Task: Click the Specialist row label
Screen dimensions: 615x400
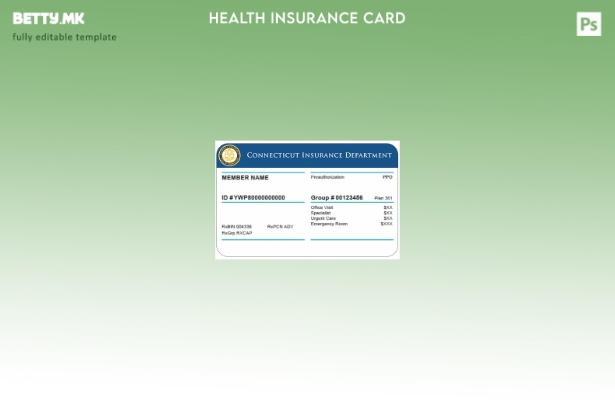Action: point(321,213)
